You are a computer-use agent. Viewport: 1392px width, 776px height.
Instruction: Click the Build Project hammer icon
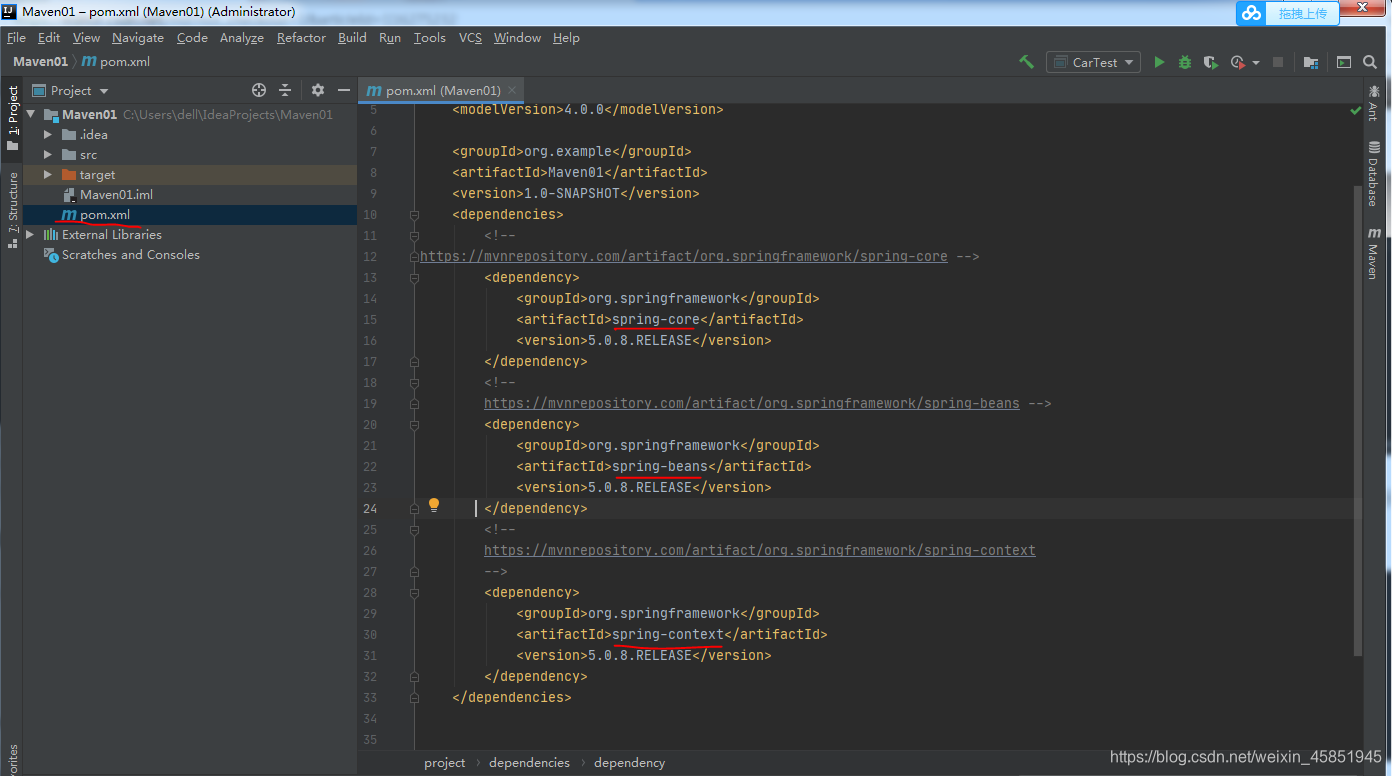tap(1026, 62)
